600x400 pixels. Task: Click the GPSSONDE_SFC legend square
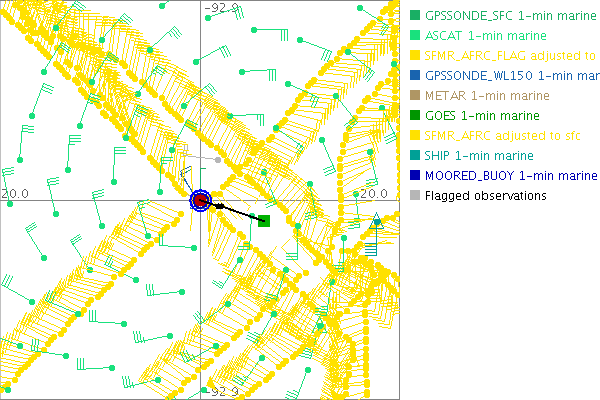pos(416,16)
